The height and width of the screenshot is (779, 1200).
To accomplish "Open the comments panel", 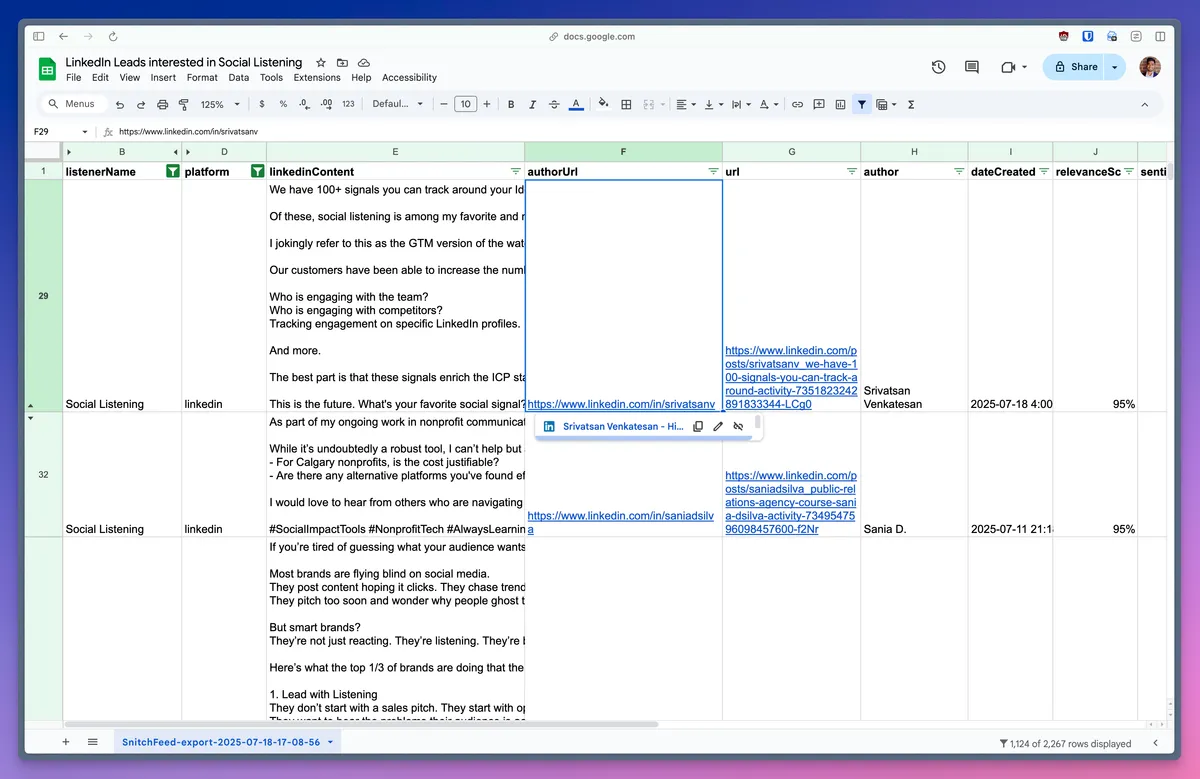I will [x=971, y=67].
